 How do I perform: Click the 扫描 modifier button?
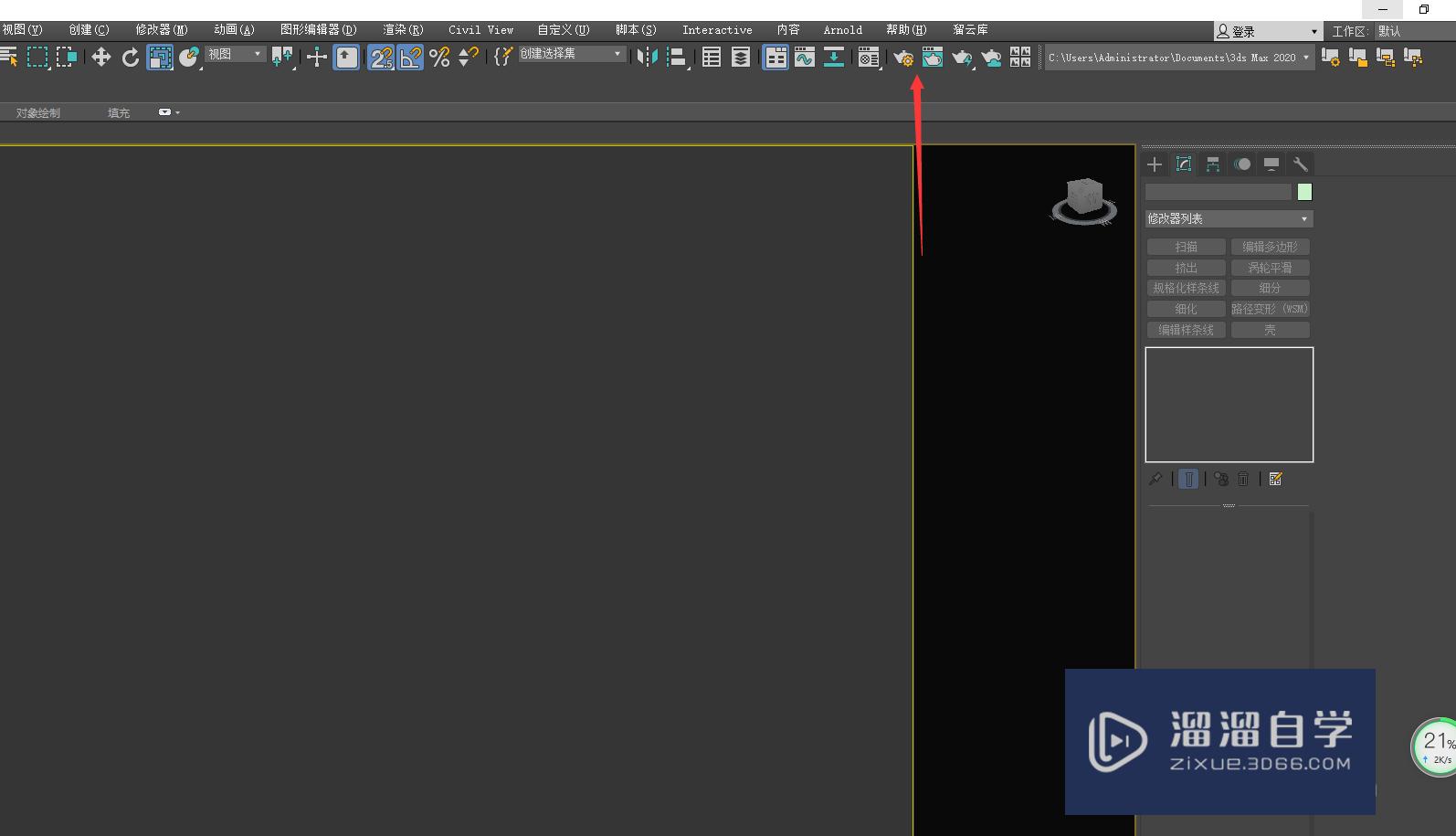pyautogui.click(x=1186, y=247)
